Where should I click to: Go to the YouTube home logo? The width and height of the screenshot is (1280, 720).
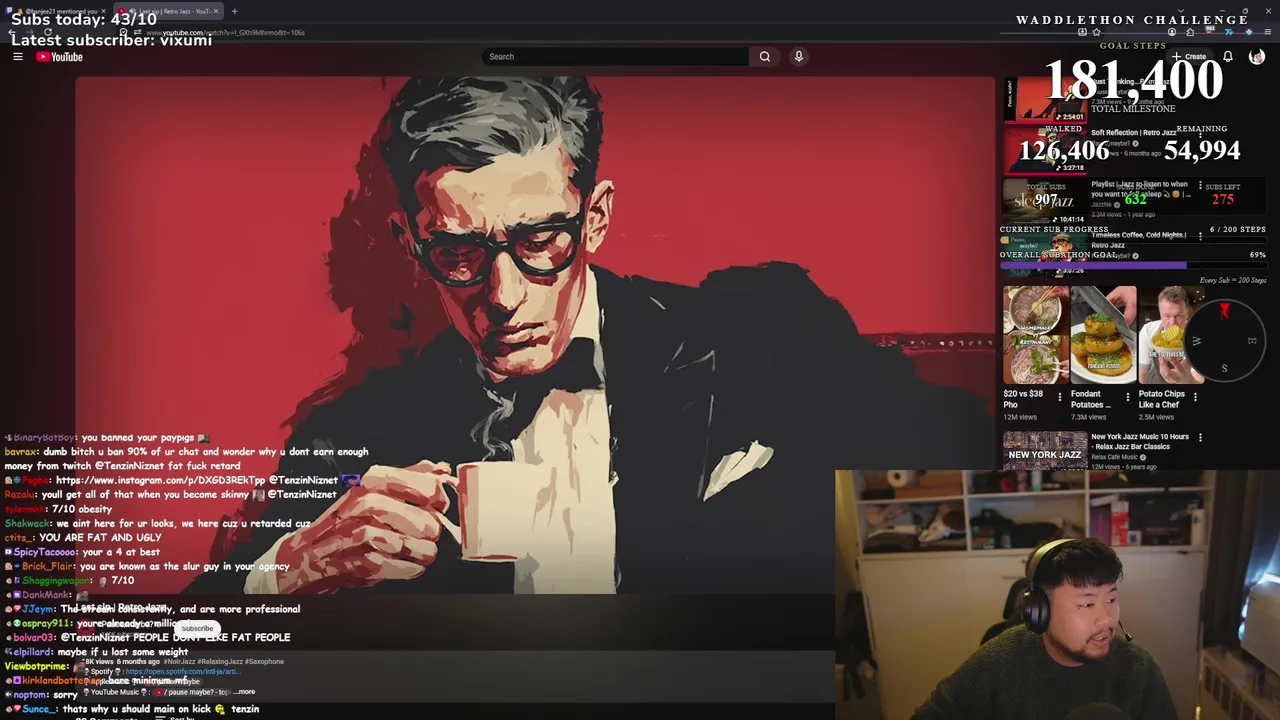point(59,57)
